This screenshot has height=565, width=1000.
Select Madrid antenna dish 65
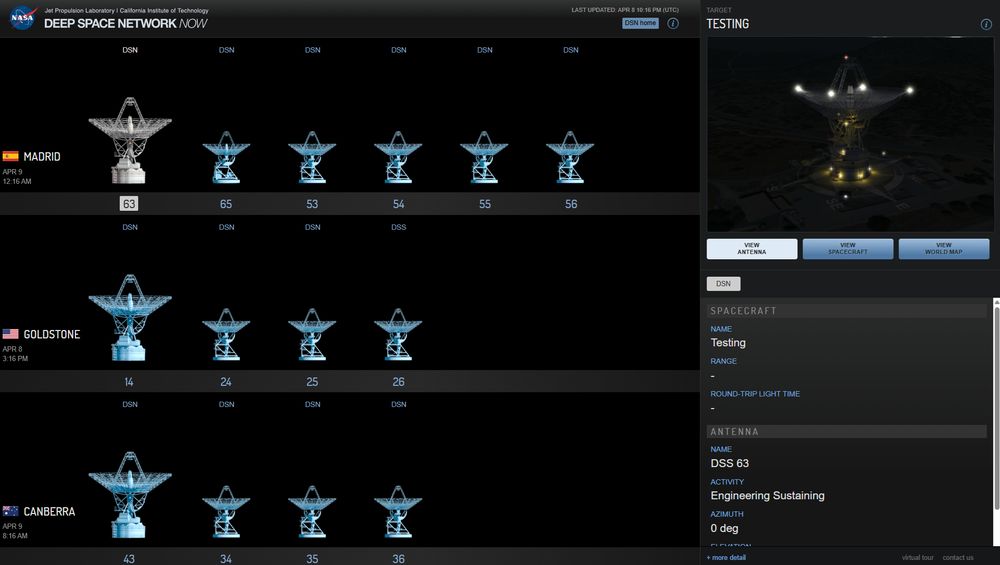pyautogui.click(x=226, y=157)
